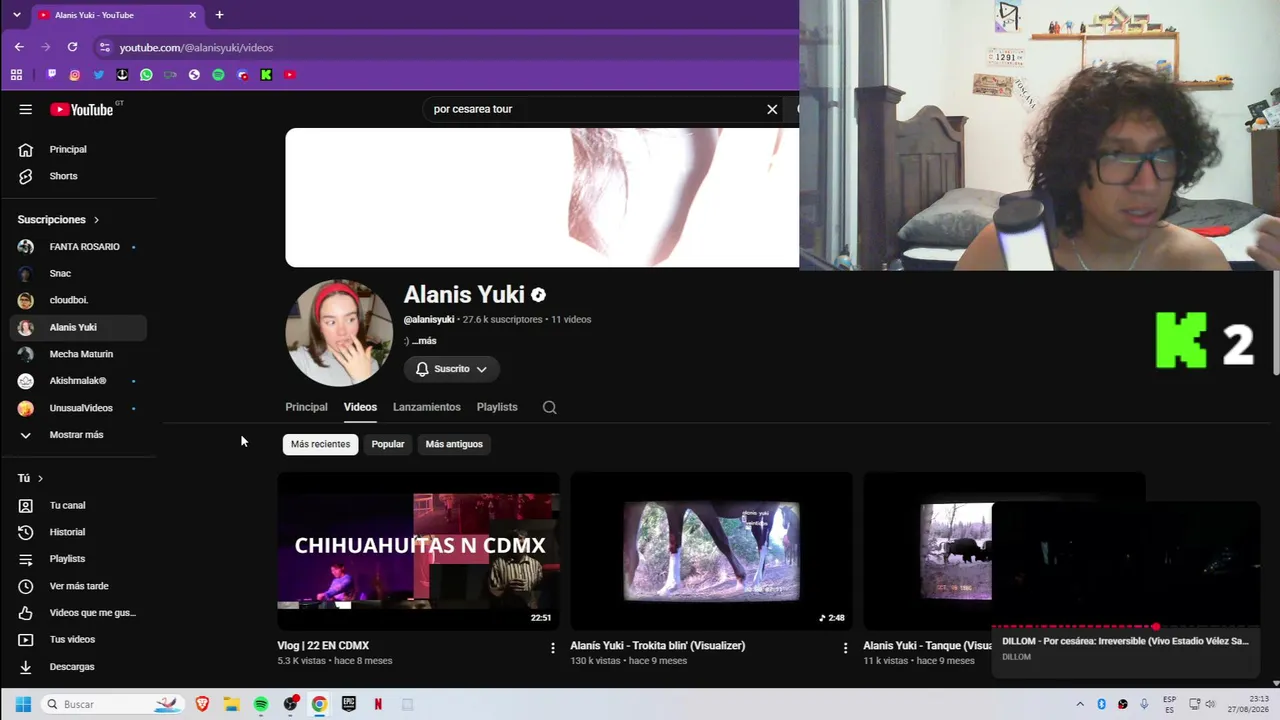Open the Suscrito notification dropdown
The image size is (1280, 720).
[x=452, y=369]
